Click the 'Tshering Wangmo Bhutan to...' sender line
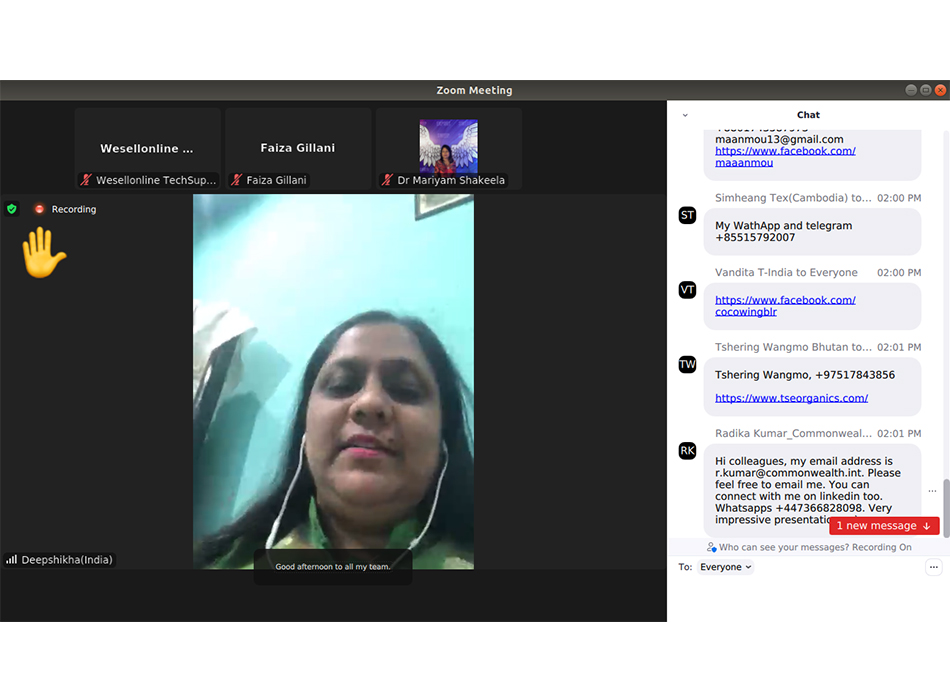 tap(792, 347)
